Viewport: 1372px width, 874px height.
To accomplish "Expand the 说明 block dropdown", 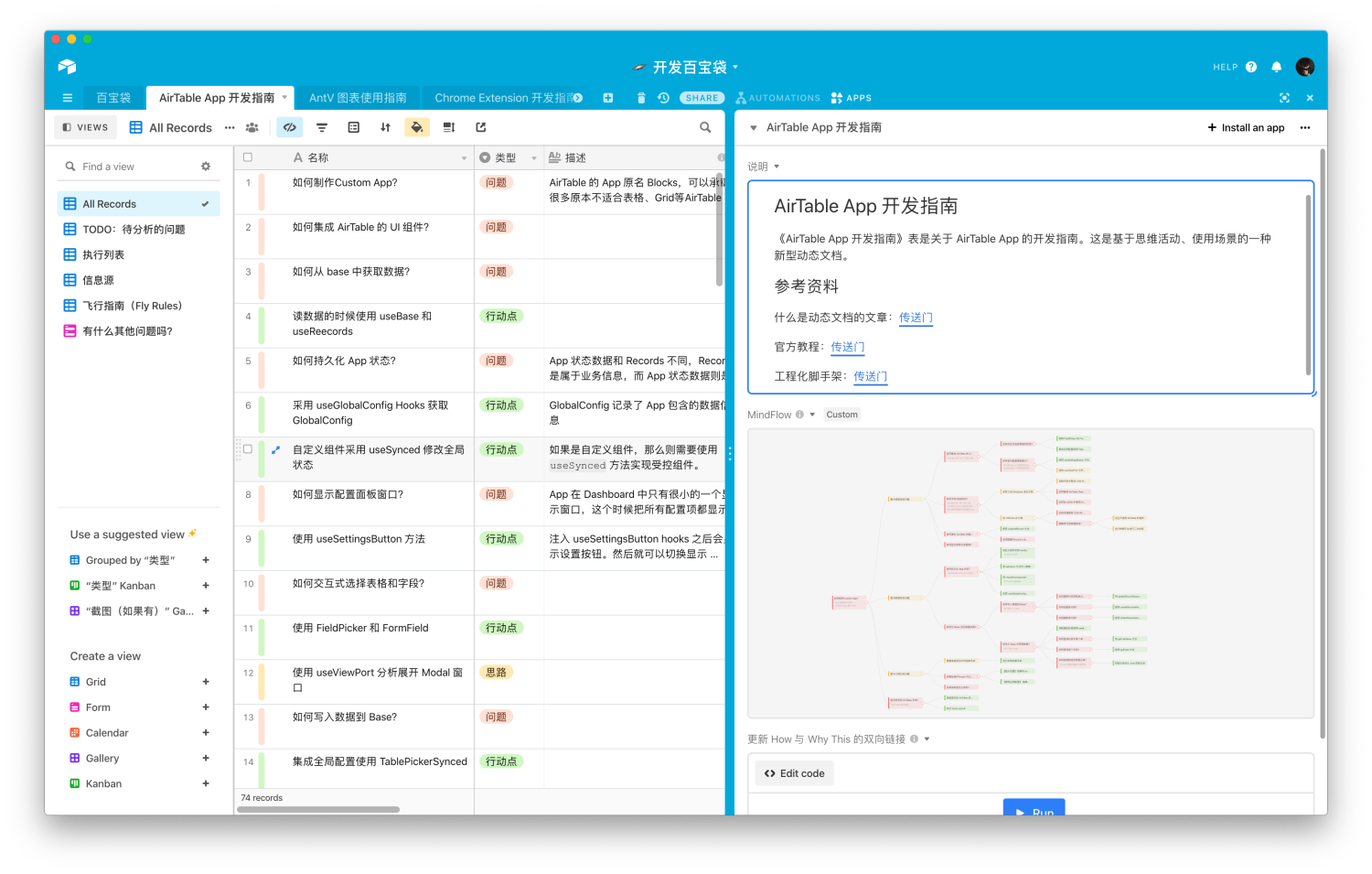I will 777,167.
